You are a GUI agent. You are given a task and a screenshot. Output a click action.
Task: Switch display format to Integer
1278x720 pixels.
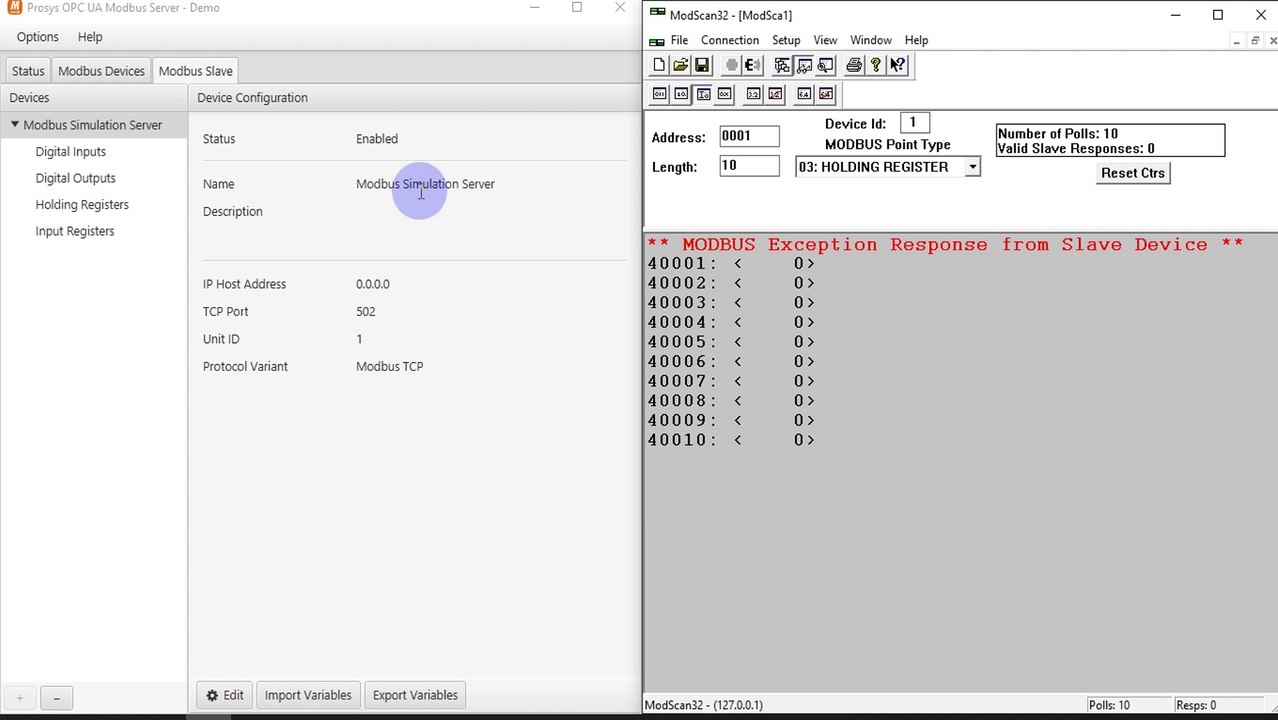point(703,94)
